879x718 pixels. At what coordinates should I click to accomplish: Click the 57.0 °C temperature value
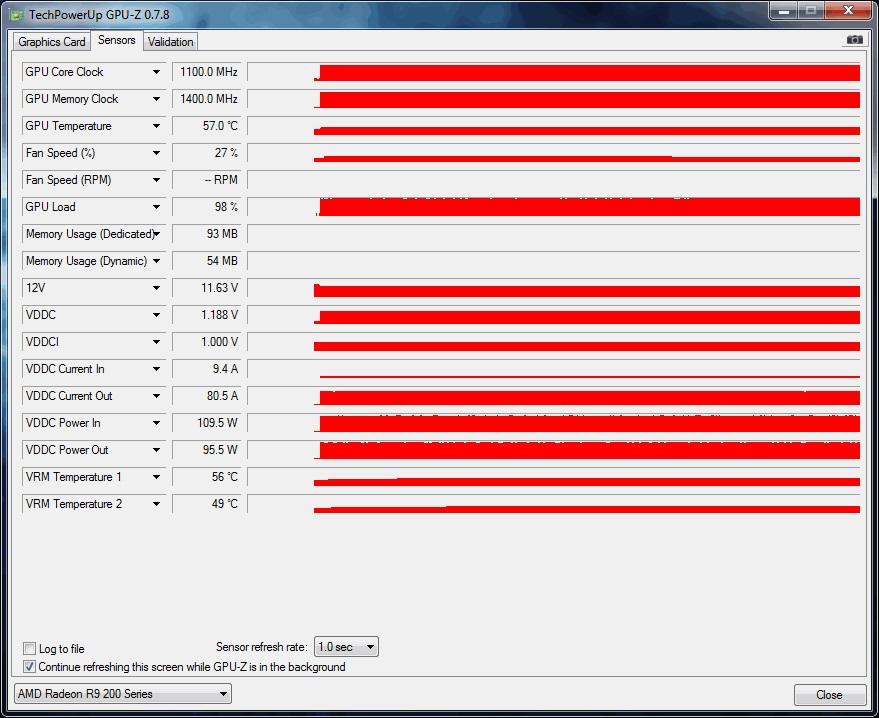[x=207, y=126]
